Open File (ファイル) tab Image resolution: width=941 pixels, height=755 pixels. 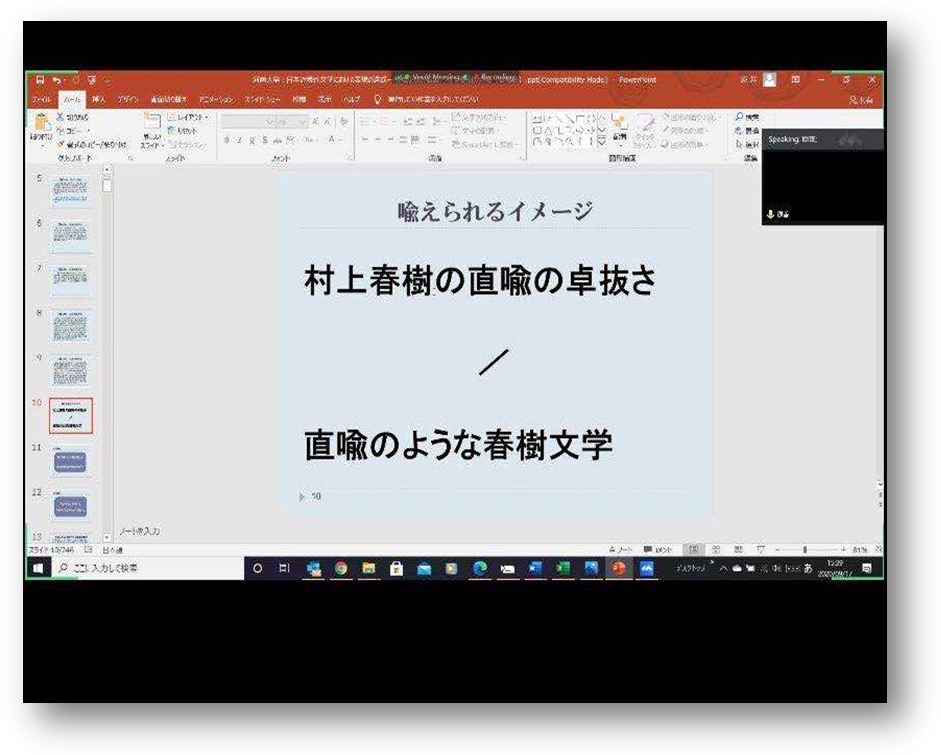(x=41, y=99)
